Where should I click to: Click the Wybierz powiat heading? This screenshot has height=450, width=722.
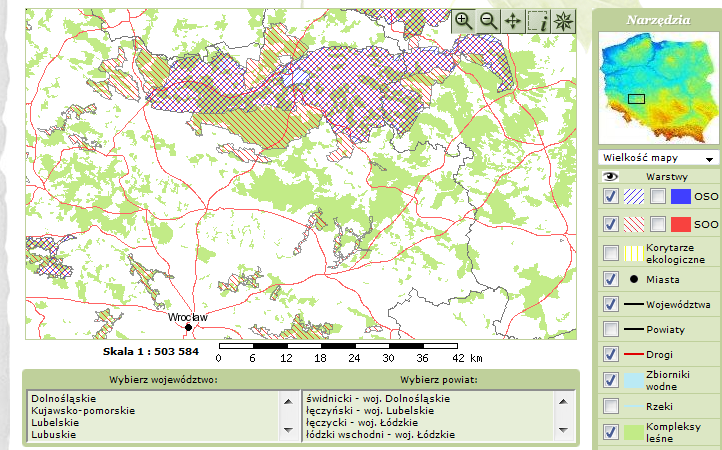point(439,380)
